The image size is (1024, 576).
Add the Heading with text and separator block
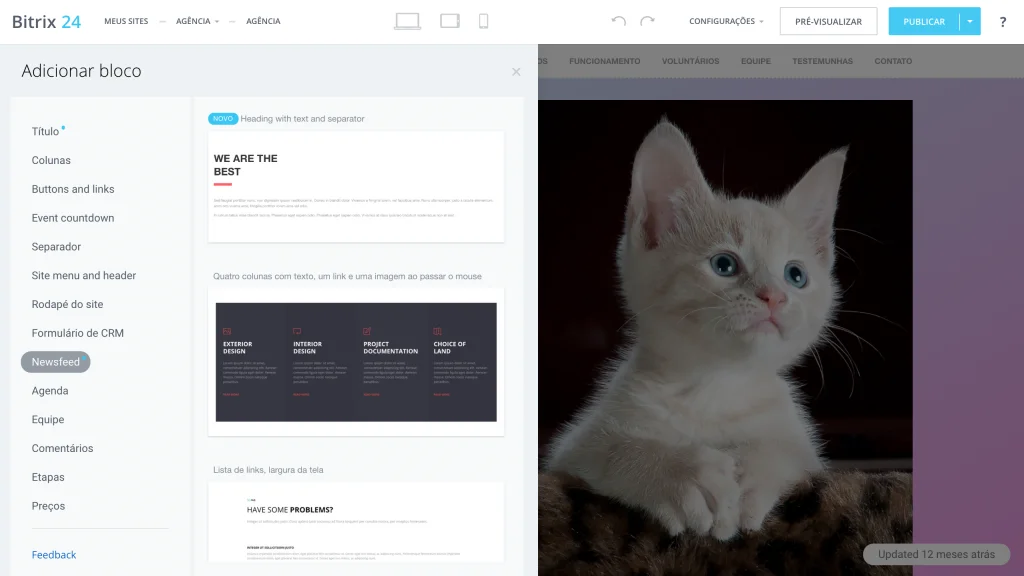(x=356, y=187)
